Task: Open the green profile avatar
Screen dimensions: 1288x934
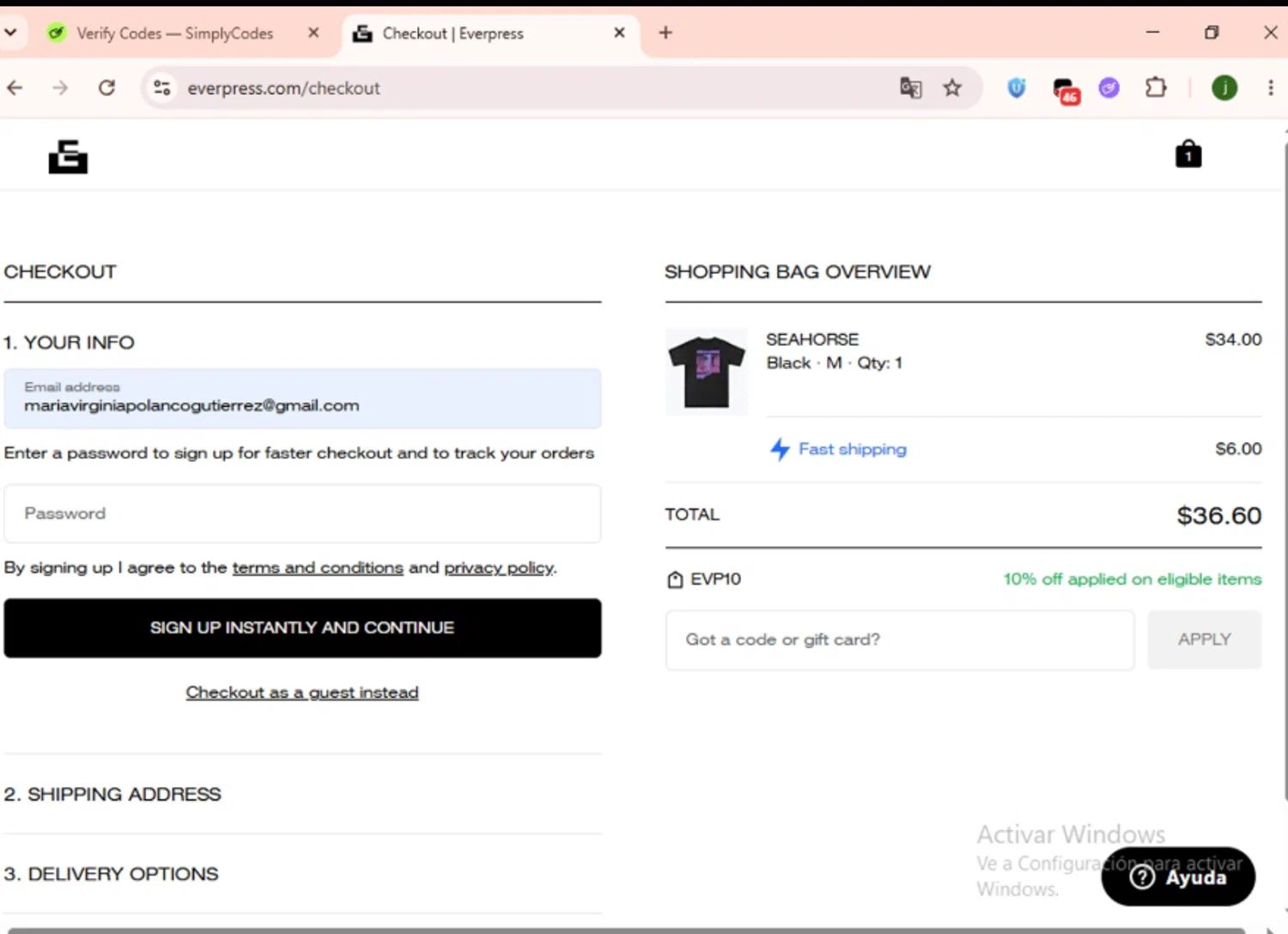Action: pyautogui.click(x=1224, y=88)
